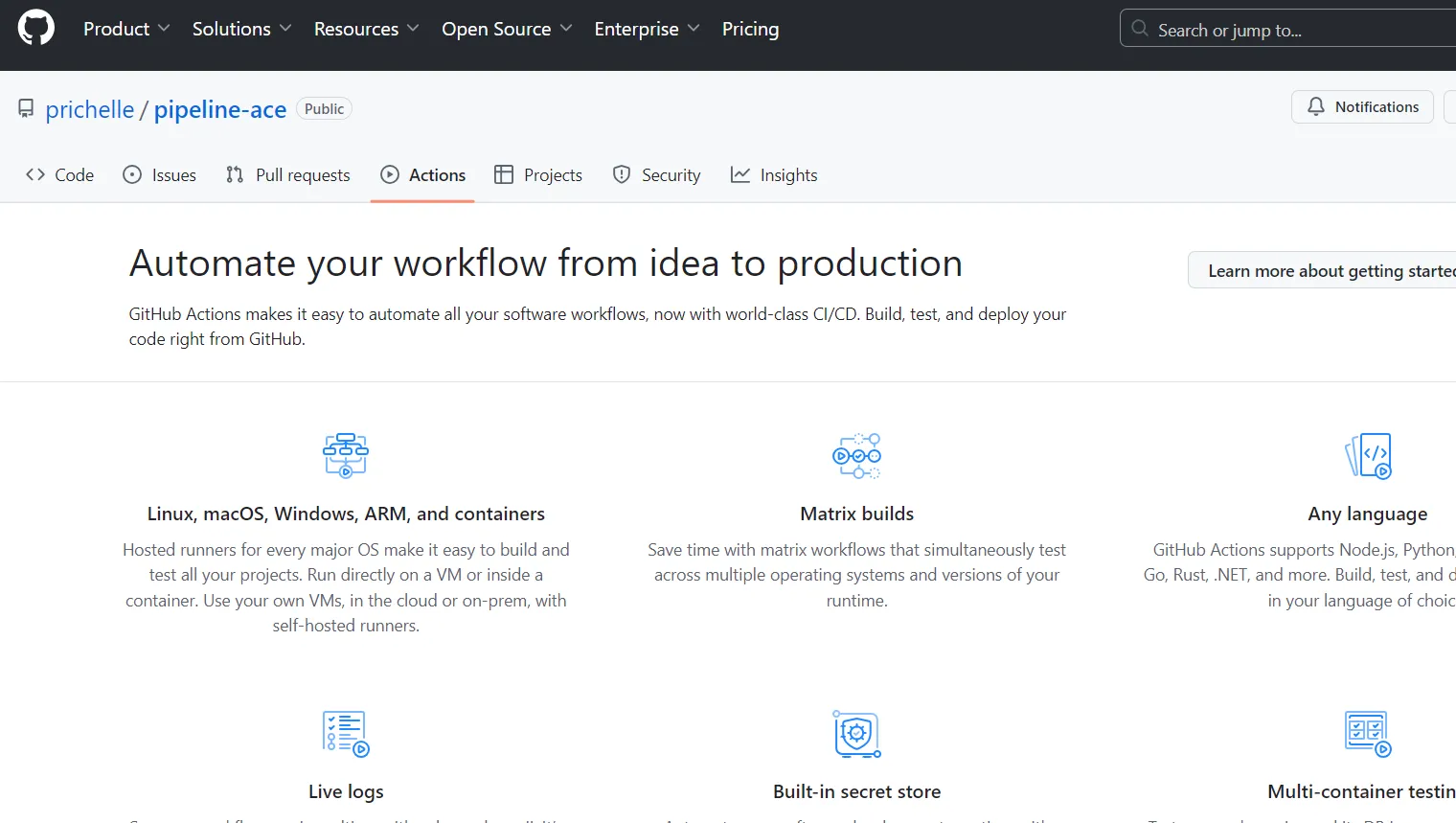Click the repository book icon beside prichelle
The width and height of the screenshot is (1456, 823).
pyautogui.click(x=26, y=108)
